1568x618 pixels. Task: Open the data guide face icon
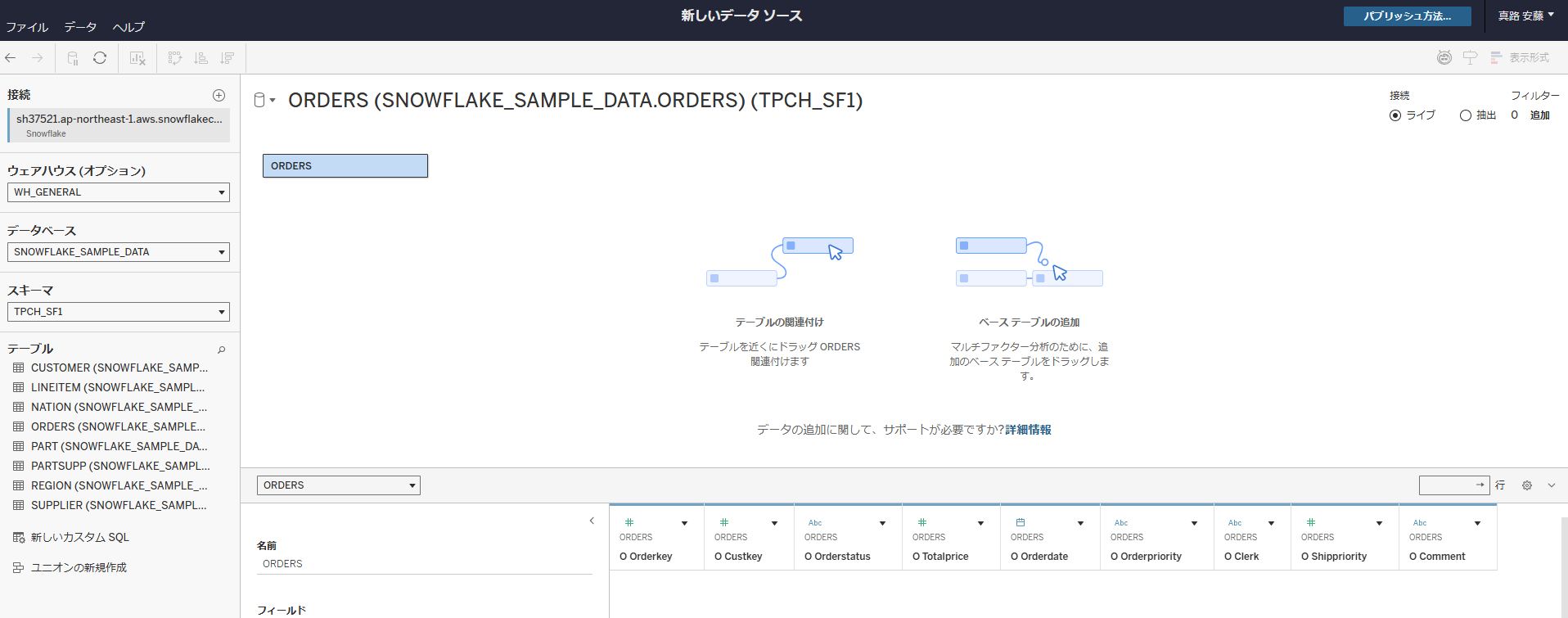click(1444, 57)
